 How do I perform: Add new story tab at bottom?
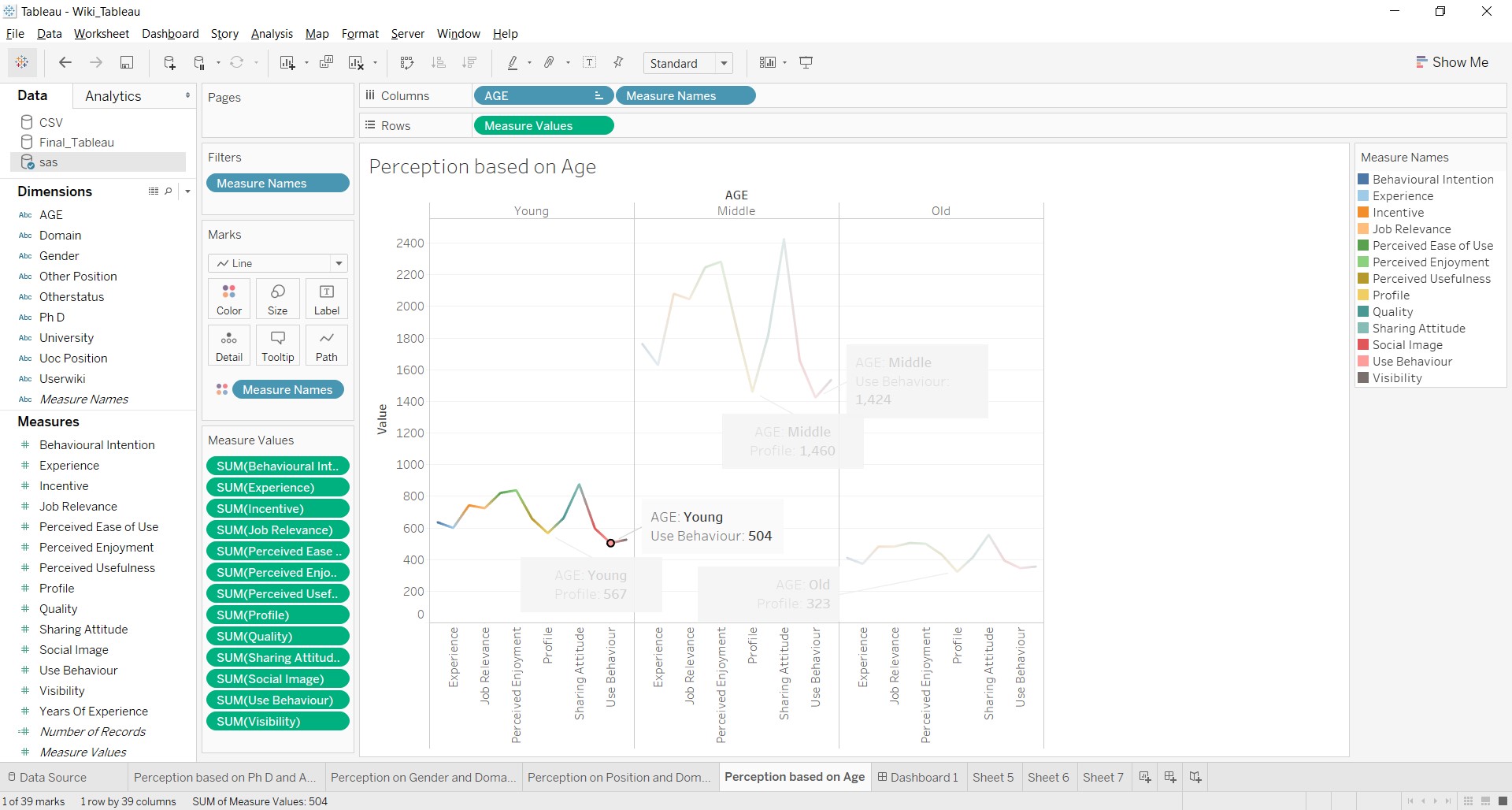tap(1195, 777)
